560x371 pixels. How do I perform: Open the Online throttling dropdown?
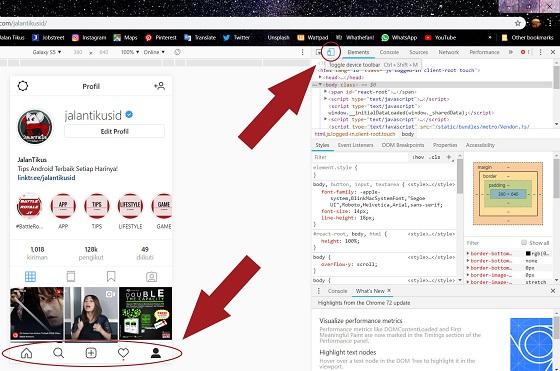click(154, 52)
